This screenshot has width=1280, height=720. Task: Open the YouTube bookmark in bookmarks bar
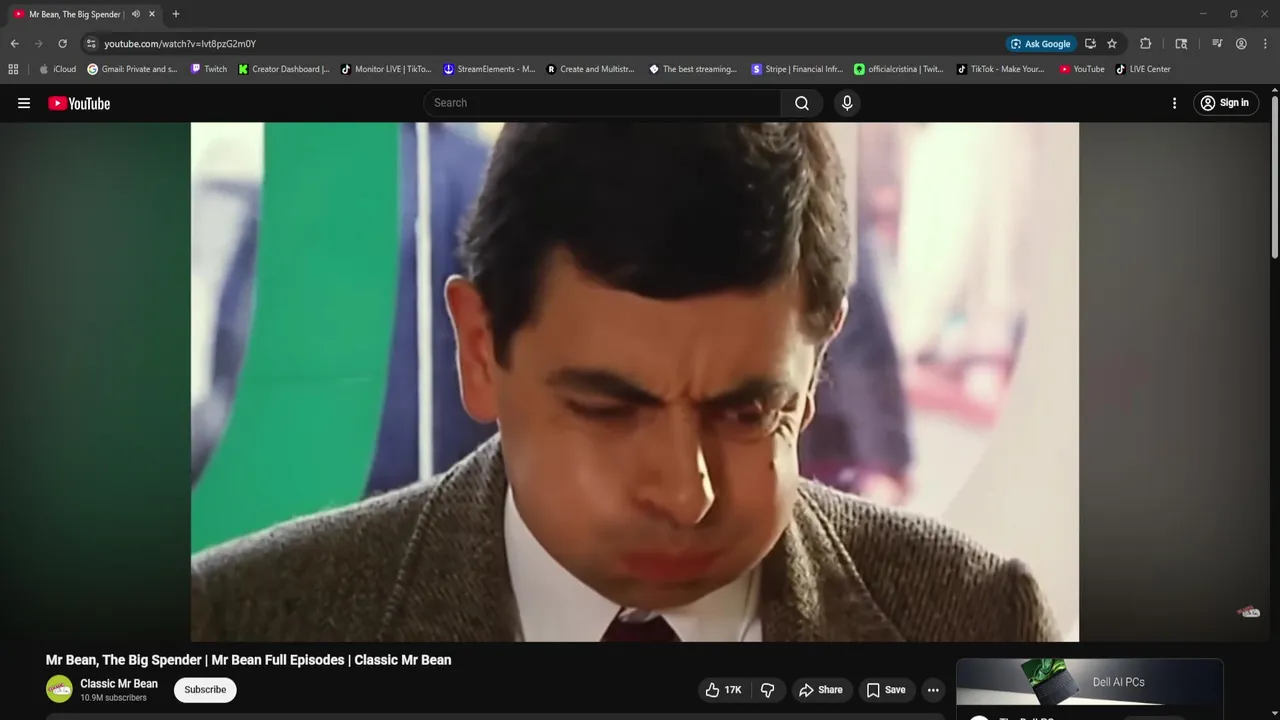tap(1082, 69)
